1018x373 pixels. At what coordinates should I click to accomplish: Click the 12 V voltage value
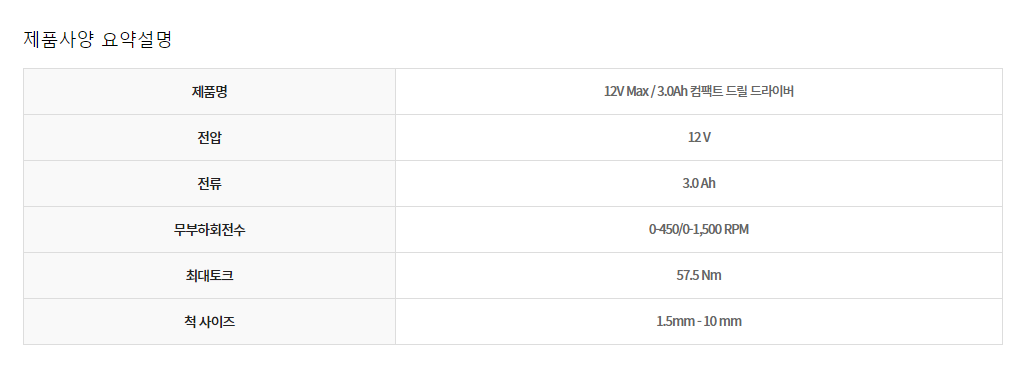click(699, 138)
